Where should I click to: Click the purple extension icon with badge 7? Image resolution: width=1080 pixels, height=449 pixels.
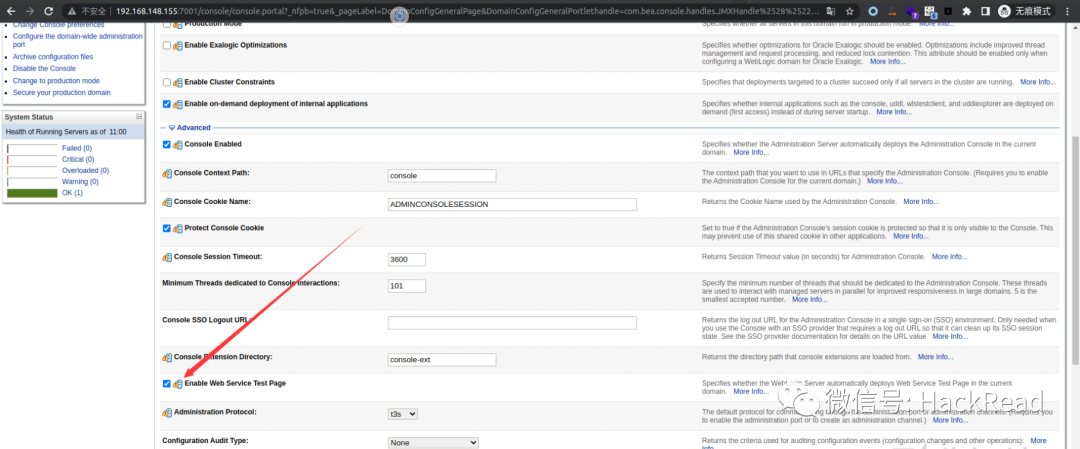coord(912,12)
